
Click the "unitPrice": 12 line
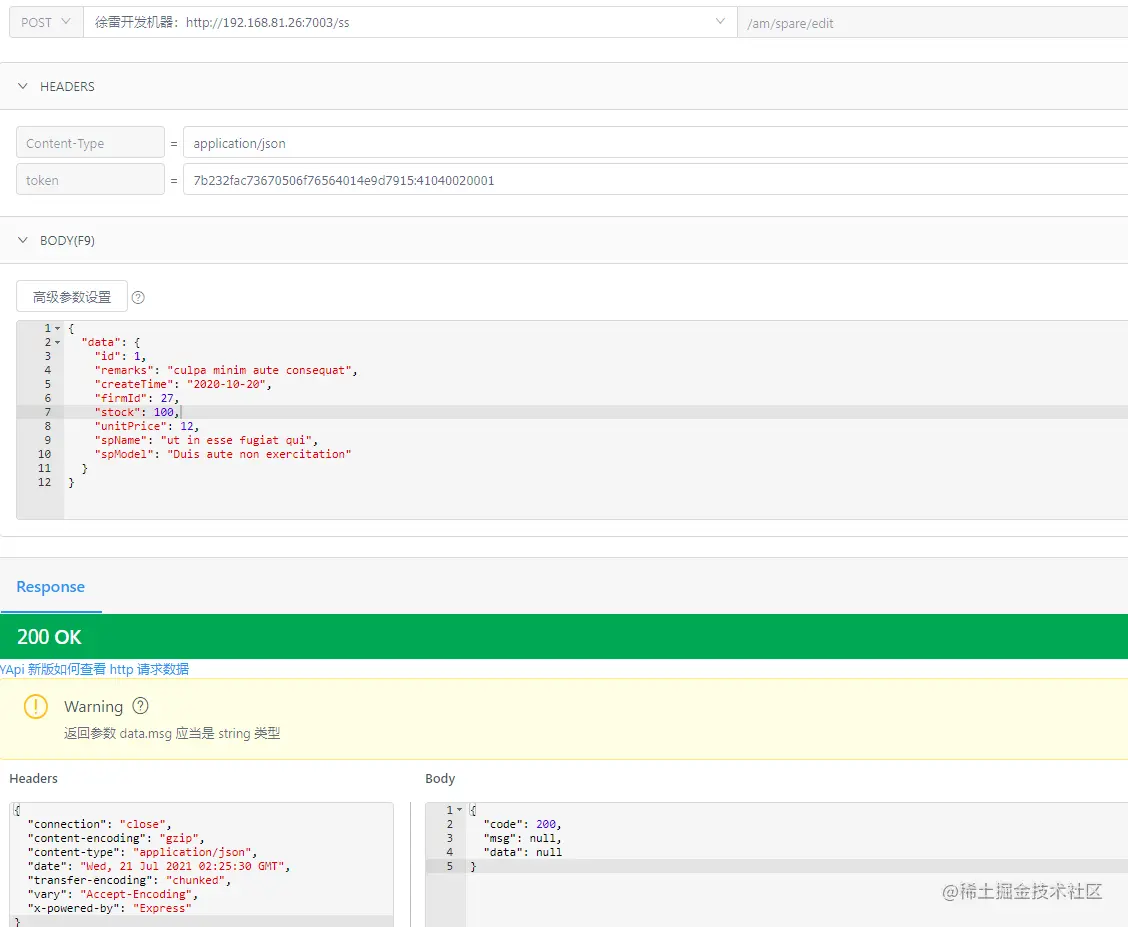pyautogui.click(x=147, y=426)
